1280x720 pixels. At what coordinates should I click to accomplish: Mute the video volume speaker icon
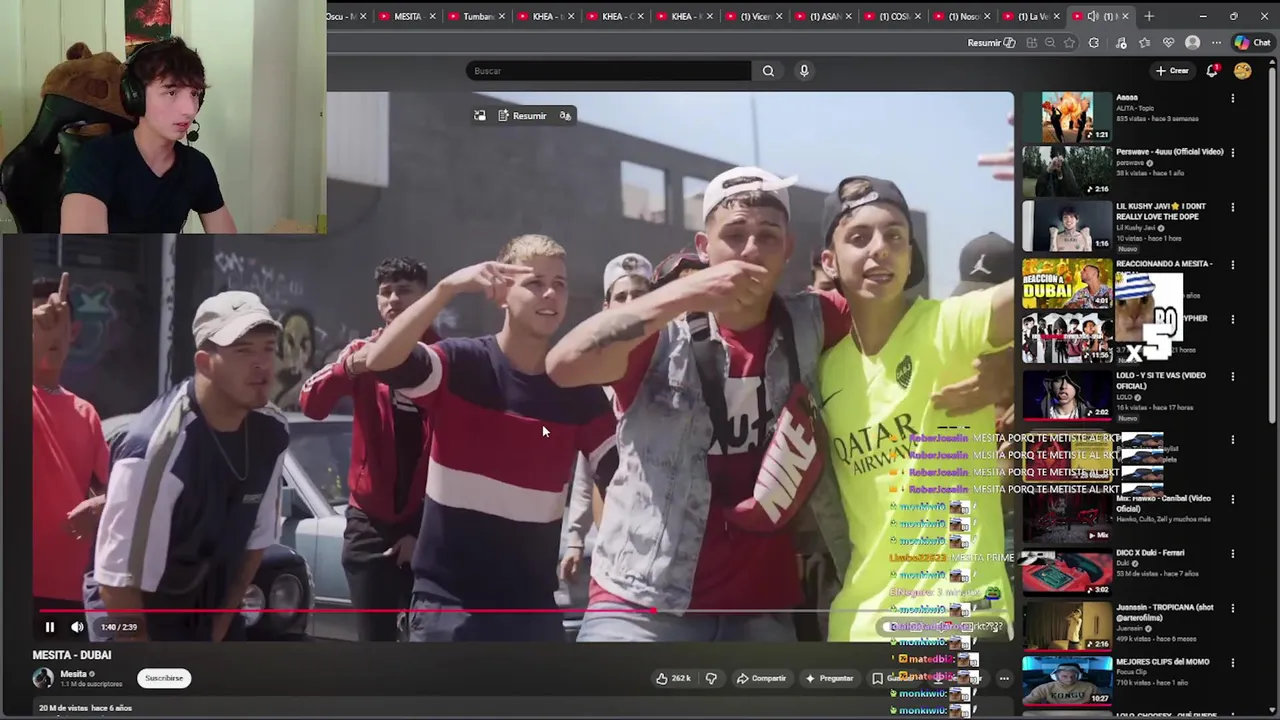[77, 627]
